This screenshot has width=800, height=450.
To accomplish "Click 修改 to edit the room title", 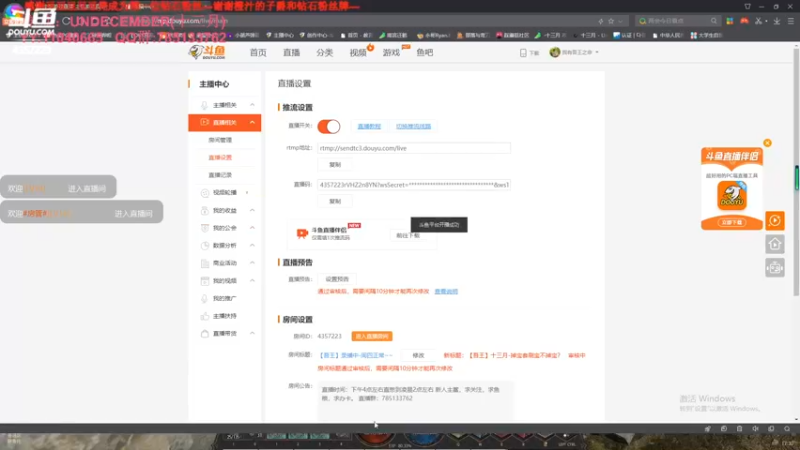I will [x=418, y=355].
